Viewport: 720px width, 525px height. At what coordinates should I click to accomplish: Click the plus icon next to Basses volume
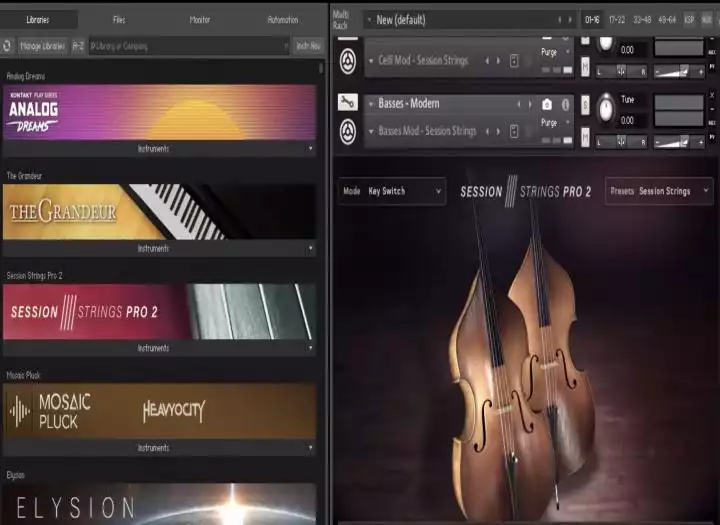tap(701, 142)
